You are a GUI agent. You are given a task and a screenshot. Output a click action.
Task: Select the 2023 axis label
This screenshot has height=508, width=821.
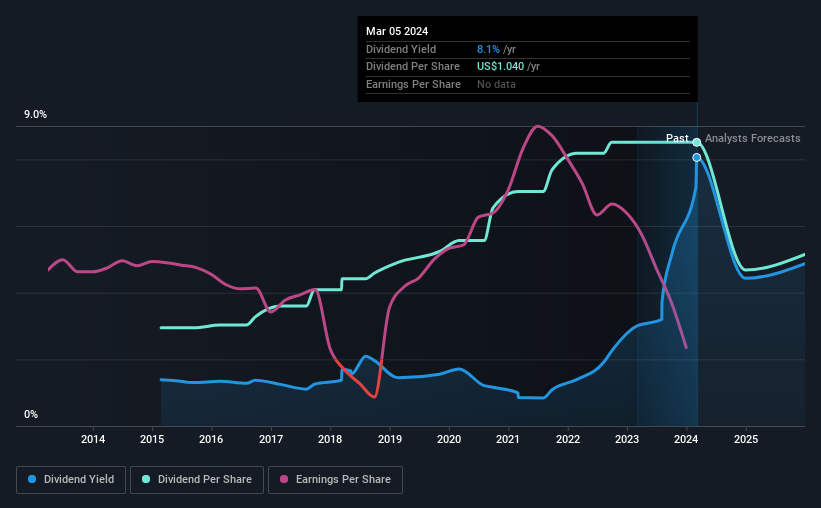point(627,439)
